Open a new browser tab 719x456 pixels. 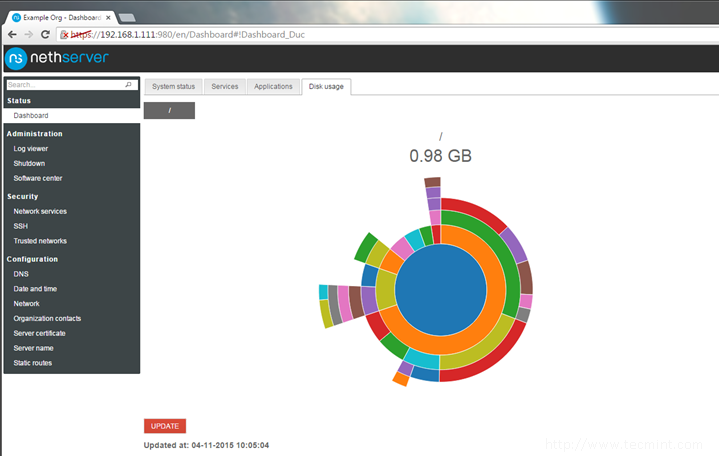(127, 18)
